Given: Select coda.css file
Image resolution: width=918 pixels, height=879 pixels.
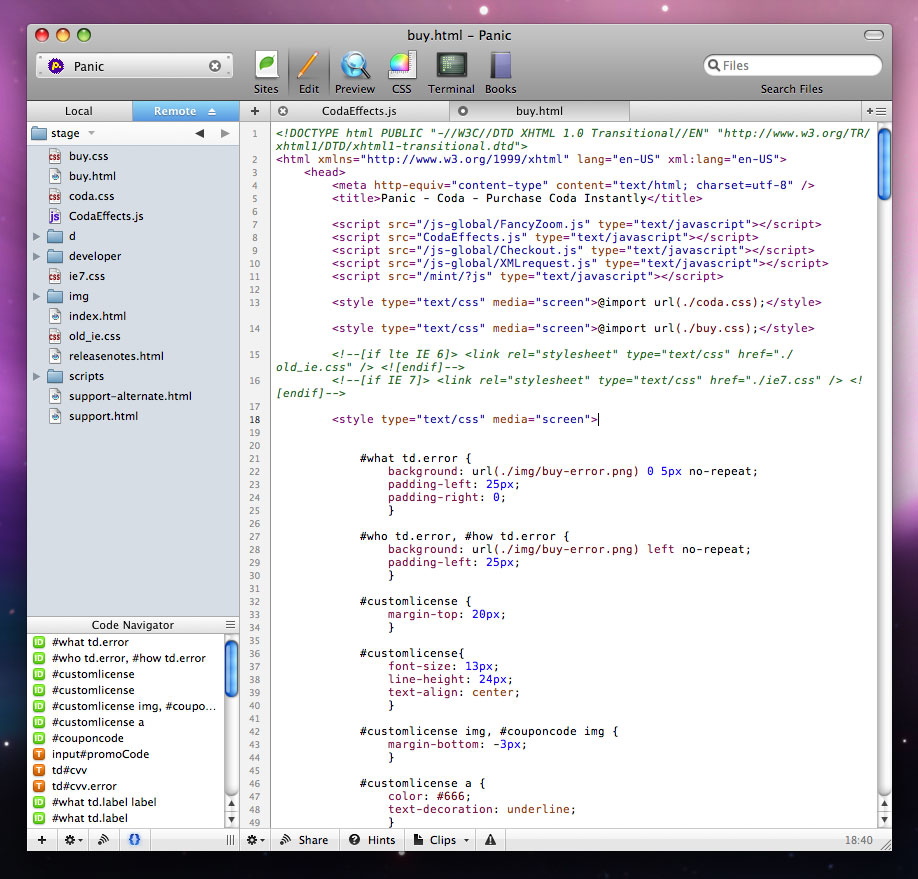Looking at the screenshot, I should [133, 196].
